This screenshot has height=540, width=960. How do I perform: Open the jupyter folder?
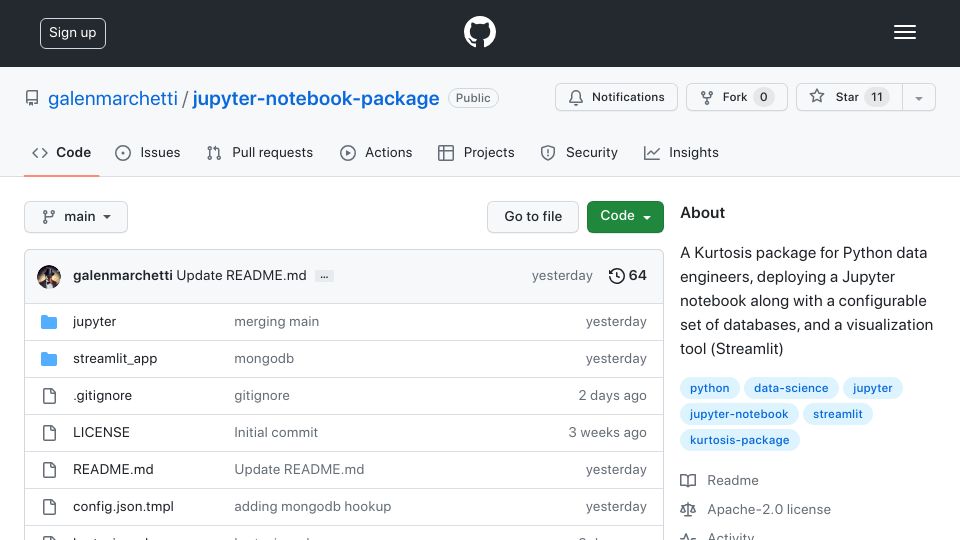click(x=94, y=321)
